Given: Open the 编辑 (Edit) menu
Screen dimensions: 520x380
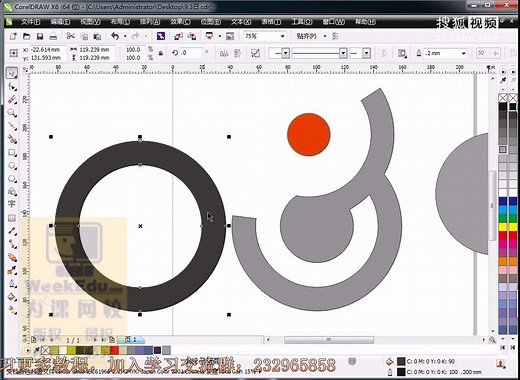Looking at the screenshot, I should 60,22.
